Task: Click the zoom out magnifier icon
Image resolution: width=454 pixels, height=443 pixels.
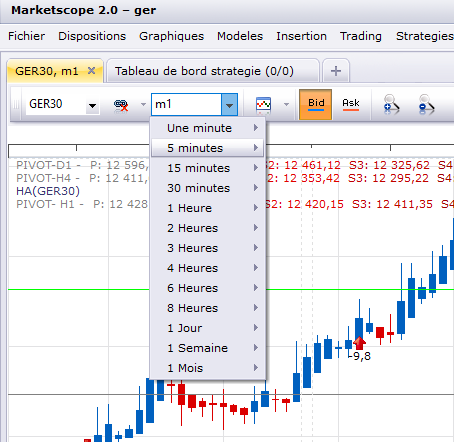Action: pos(426,104)
